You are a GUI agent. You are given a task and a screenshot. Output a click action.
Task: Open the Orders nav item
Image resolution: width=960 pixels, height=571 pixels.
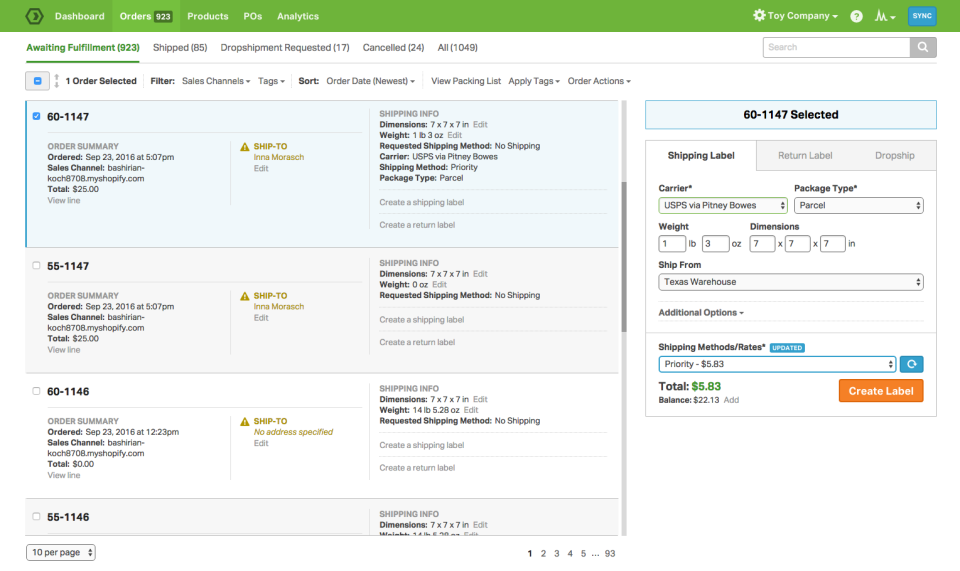point(146,16)
